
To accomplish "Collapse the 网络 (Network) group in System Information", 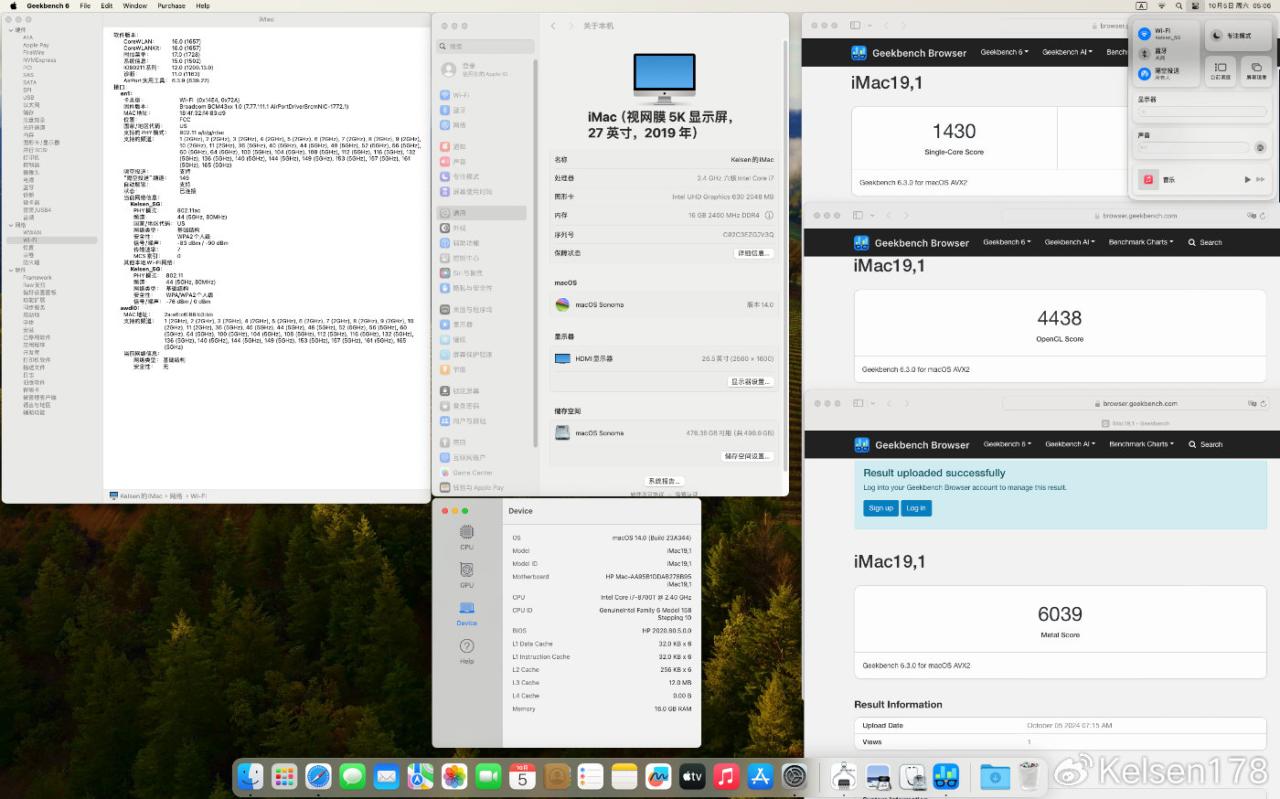I will click(12, 225).
